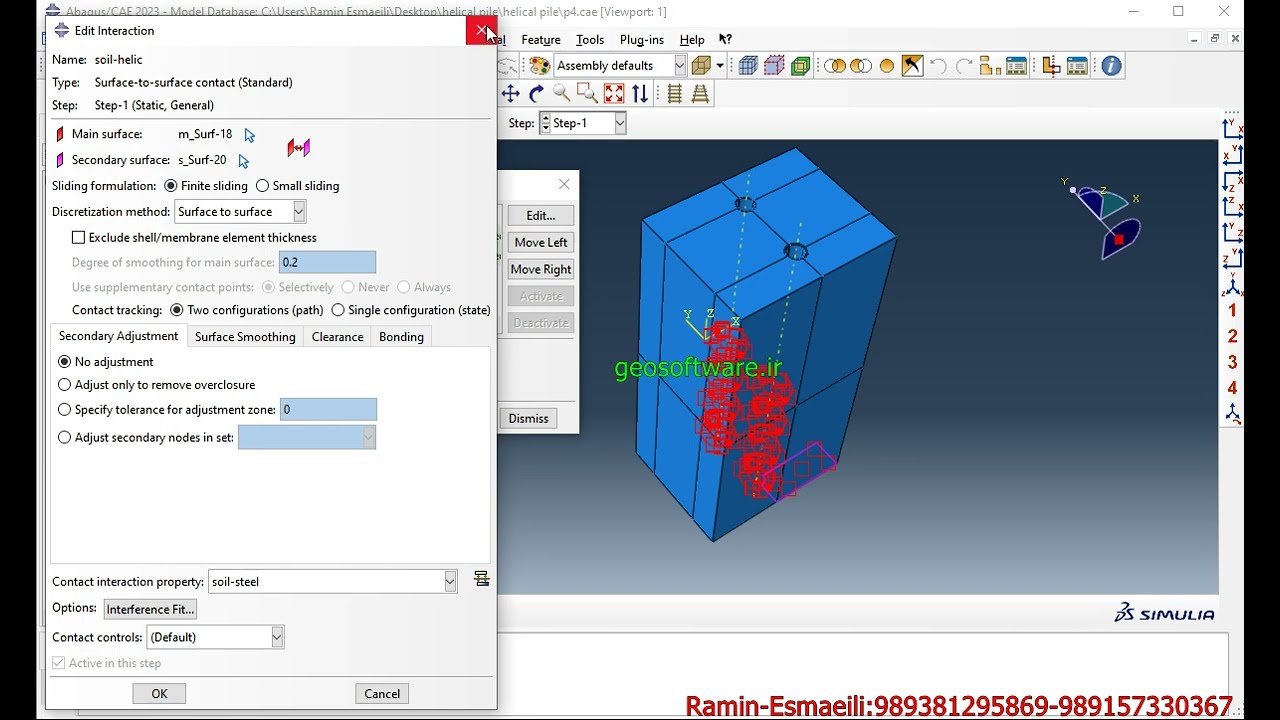The height and width of the screenshot is (720, 1280).
Task: Apply the Y-X front view icon
Action: tap(1233, 129)
